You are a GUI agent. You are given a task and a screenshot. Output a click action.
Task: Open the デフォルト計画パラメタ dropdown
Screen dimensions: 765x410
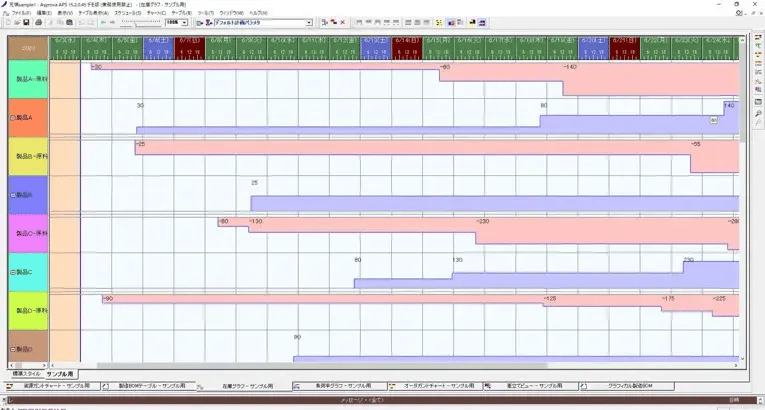[309, 21]
